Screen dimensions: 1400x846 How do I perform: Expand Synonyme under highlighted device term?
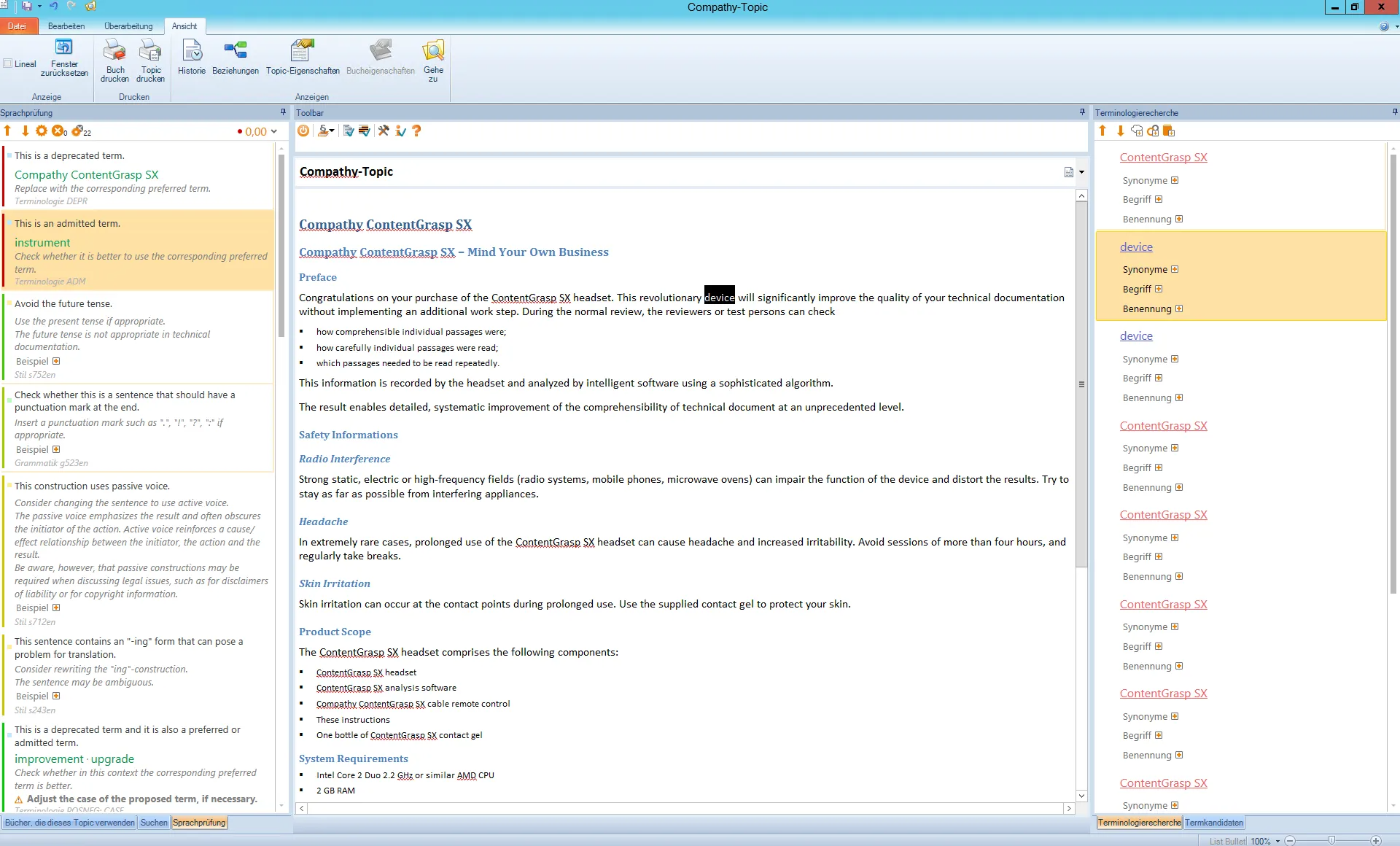click(1175, 269)
